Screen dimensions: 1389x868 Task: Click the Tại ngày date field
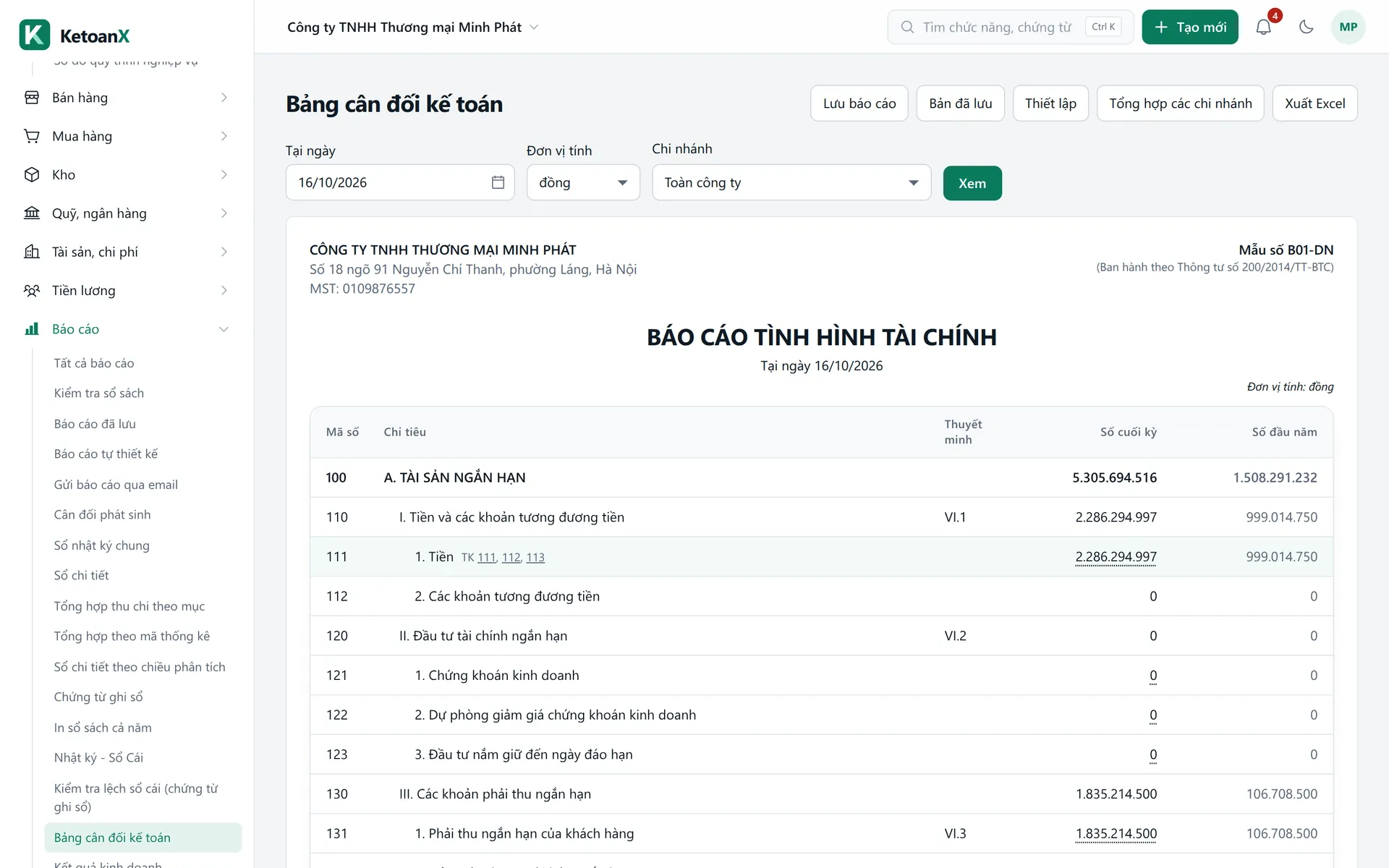[400, 182]
